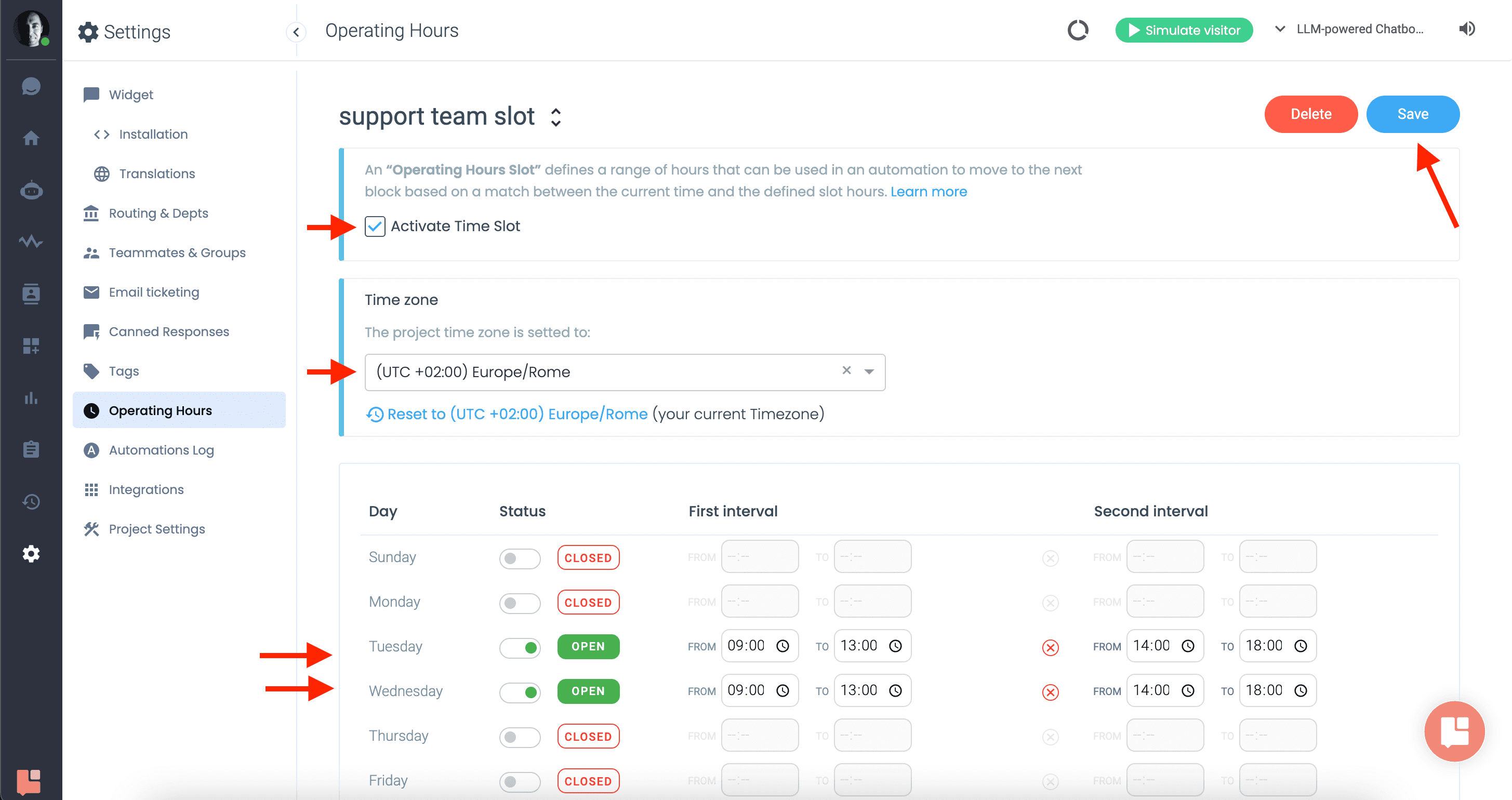The width and height of the screenshot is (1512, 800).
Task: Open time picker clock for Wednesday first FROM
Action: 783,691
